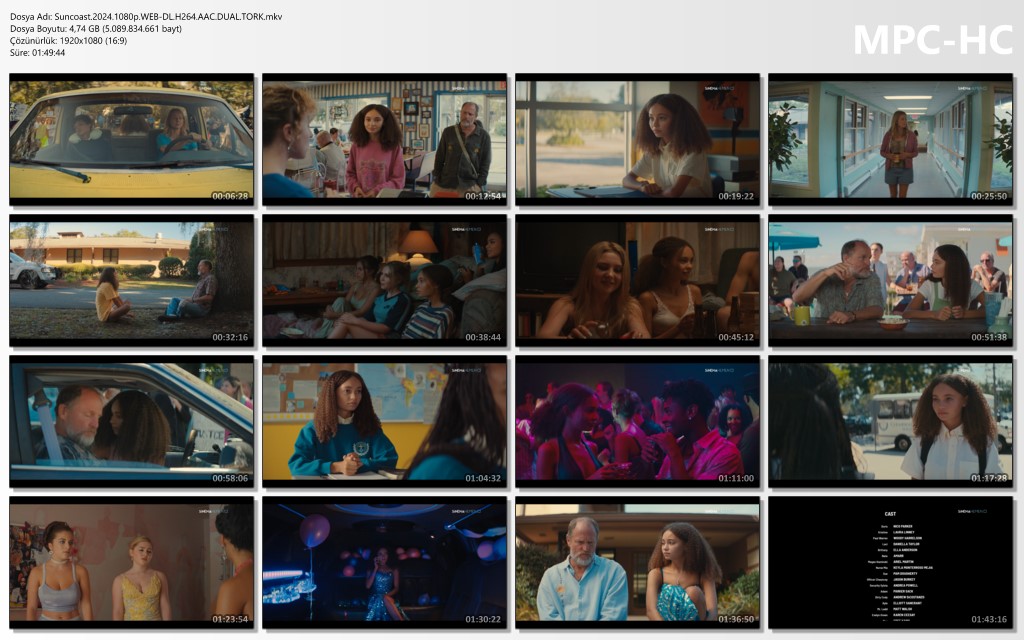Click the couch group thumbnail at 00:38:44

pyautogui.click(x=384, y=280)
